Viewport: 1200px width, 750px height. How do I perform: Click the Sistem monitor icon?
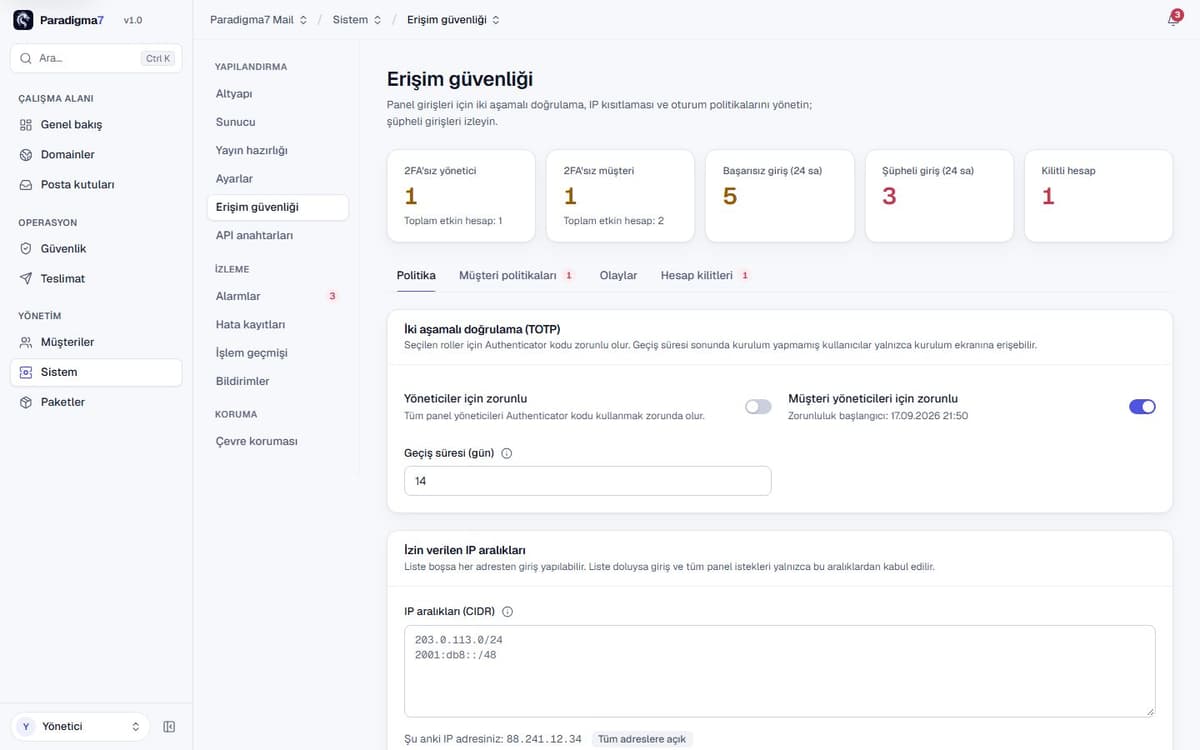26,372
